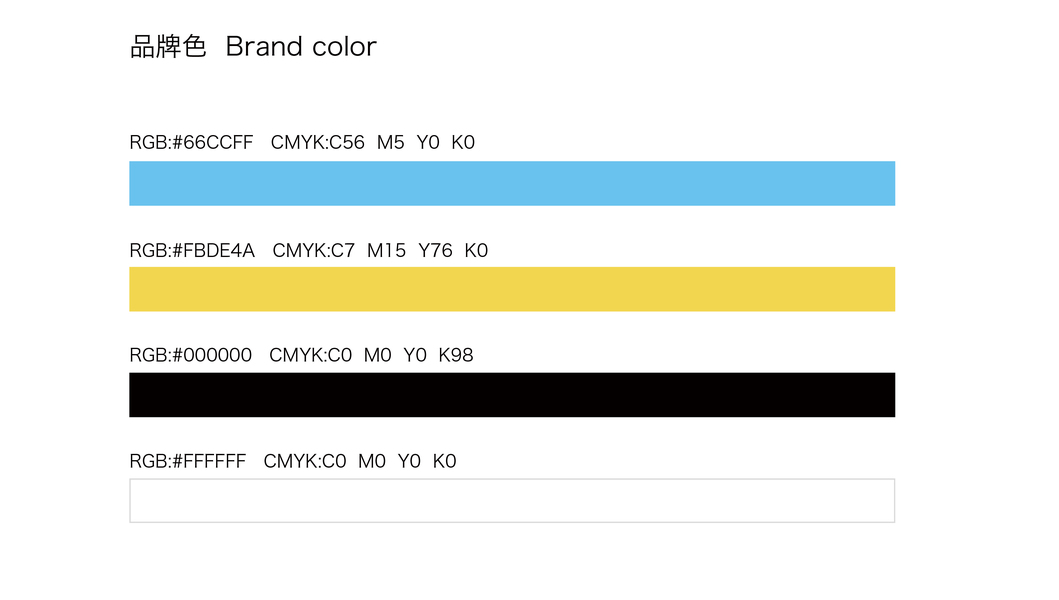The height and width of the screenshot is (600, 1059).
Task: Click the 品牌色 heading text
Action: pyautogui.click(x=168, y=47)
